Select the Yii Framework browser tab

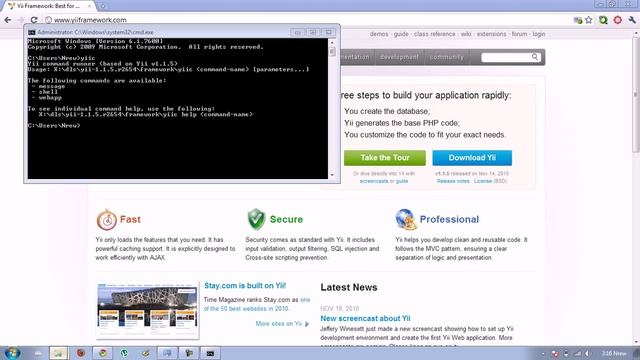[x=48, y=6]
